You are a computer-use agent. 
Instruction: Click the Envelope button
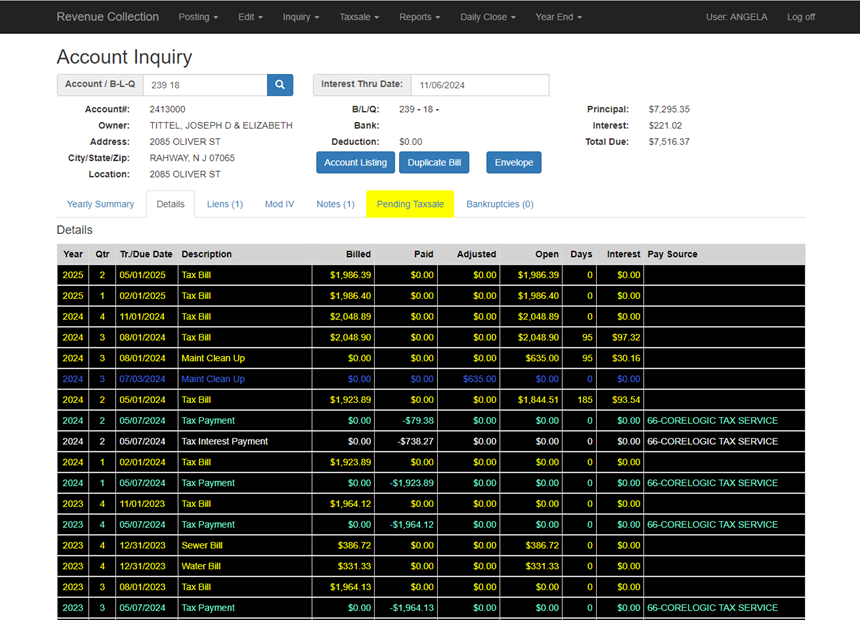514,162
